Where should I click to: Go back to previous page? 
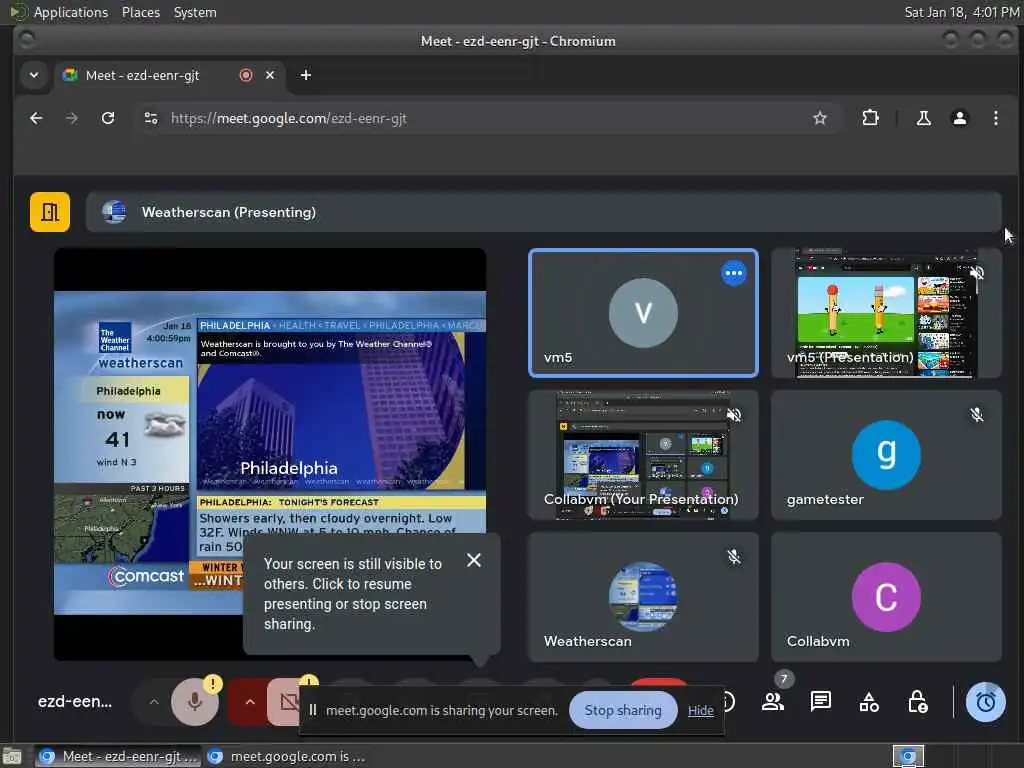36,118
